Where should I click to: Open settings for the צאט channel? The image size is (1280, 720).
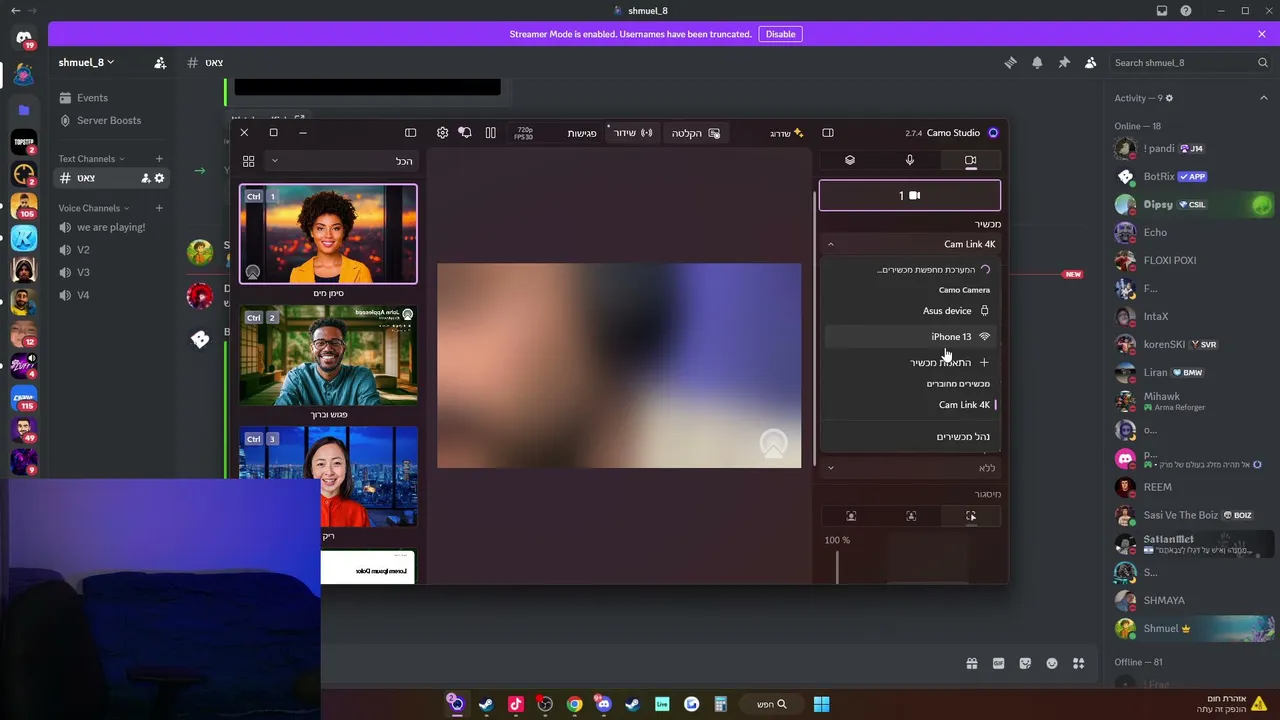coord(159,178)
